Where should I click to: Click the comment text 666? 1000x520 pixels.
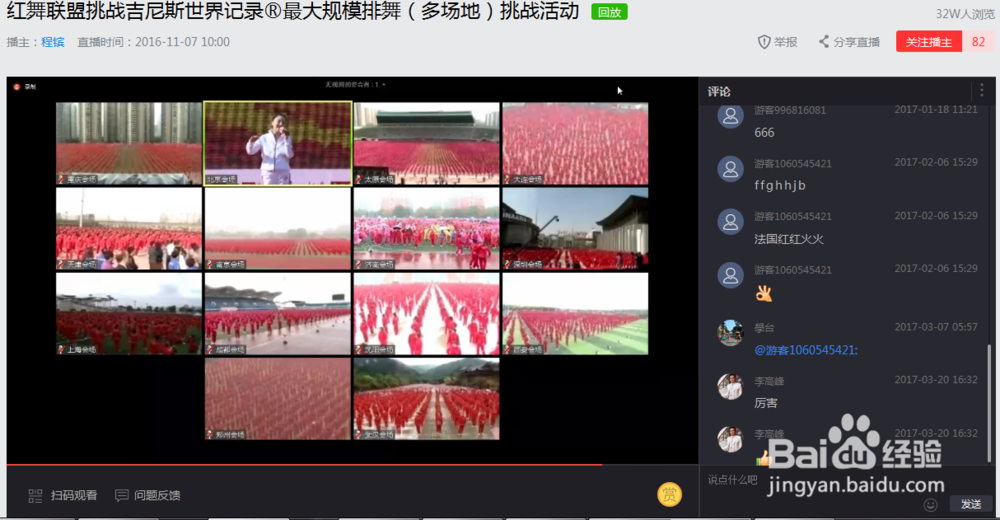point(764,133)
